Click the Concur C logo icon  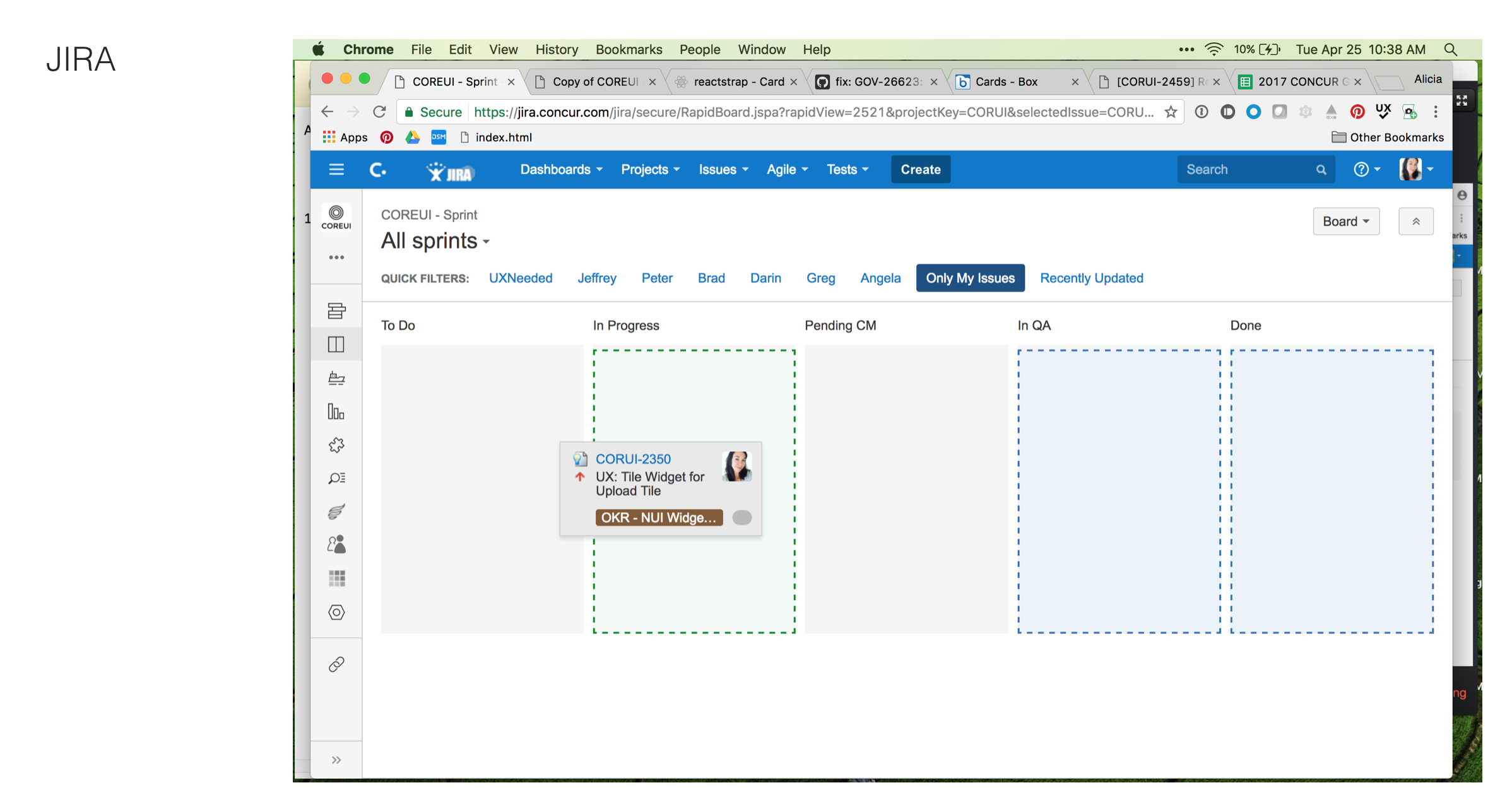click(x=377, y=170)
